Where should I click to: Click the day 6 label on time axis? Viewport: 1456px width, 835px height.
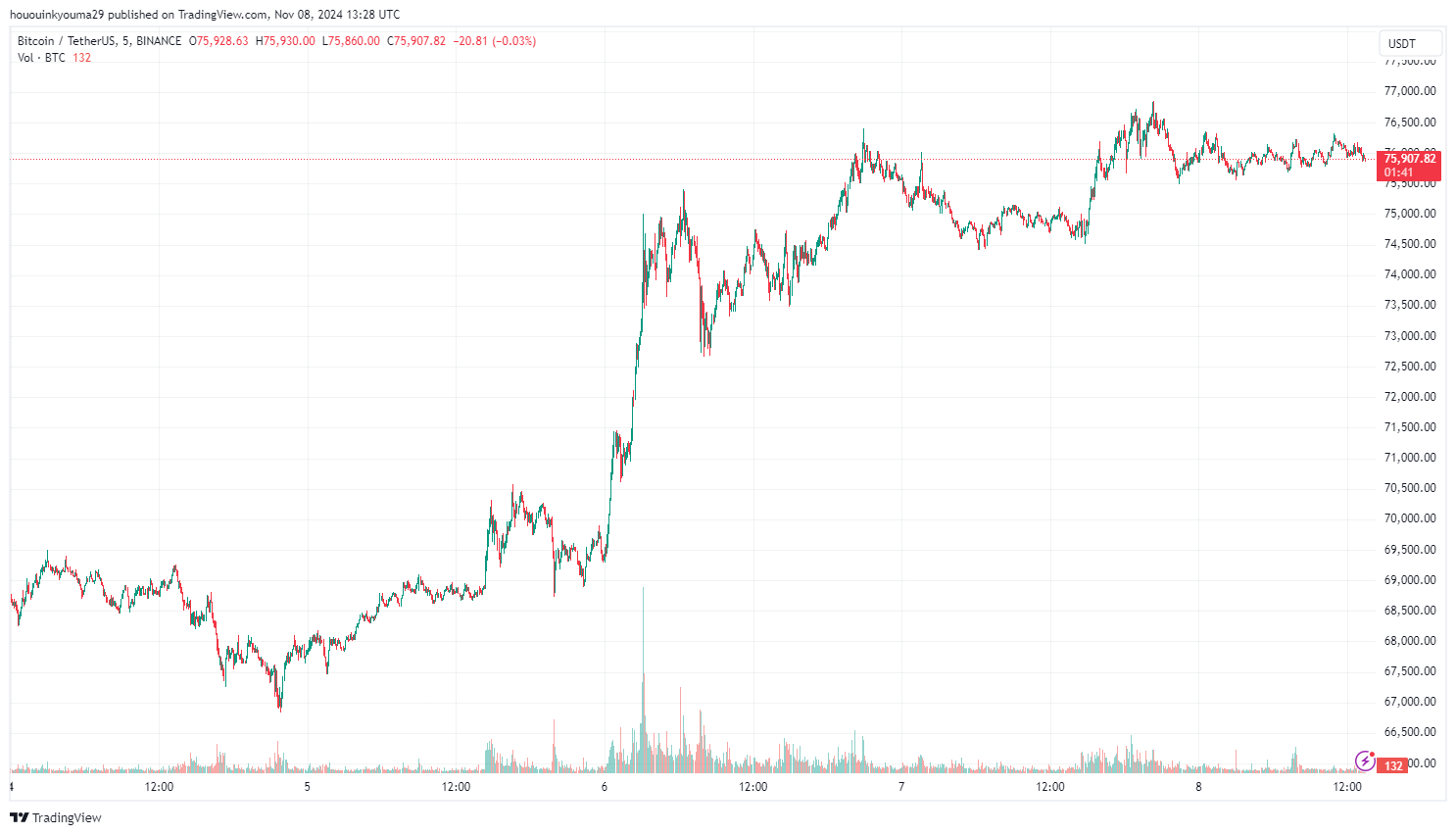[x=605, y=787]
